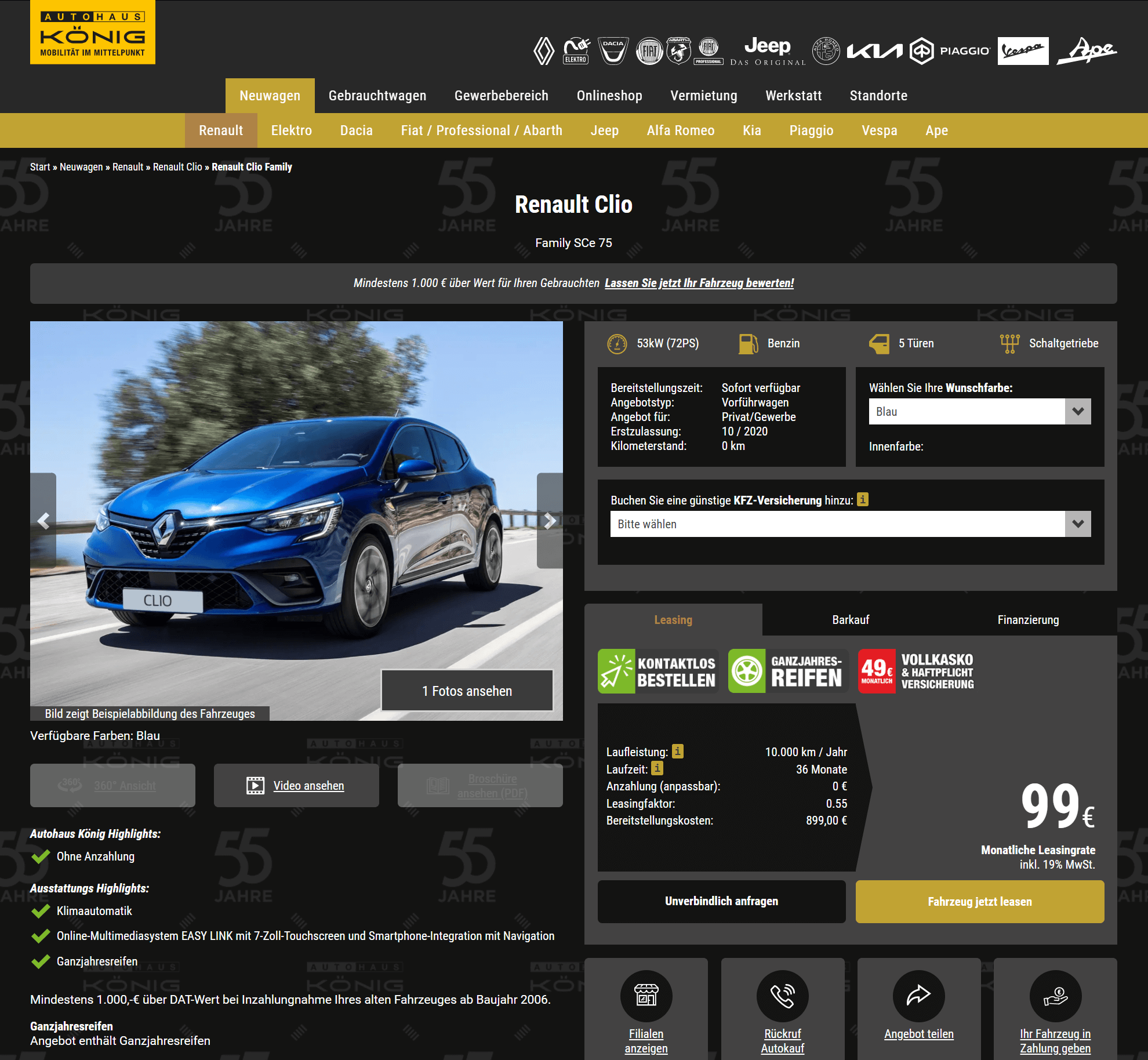Open the Ape brand logo
The image size is (1148, 1060).
pos(1087,51)
